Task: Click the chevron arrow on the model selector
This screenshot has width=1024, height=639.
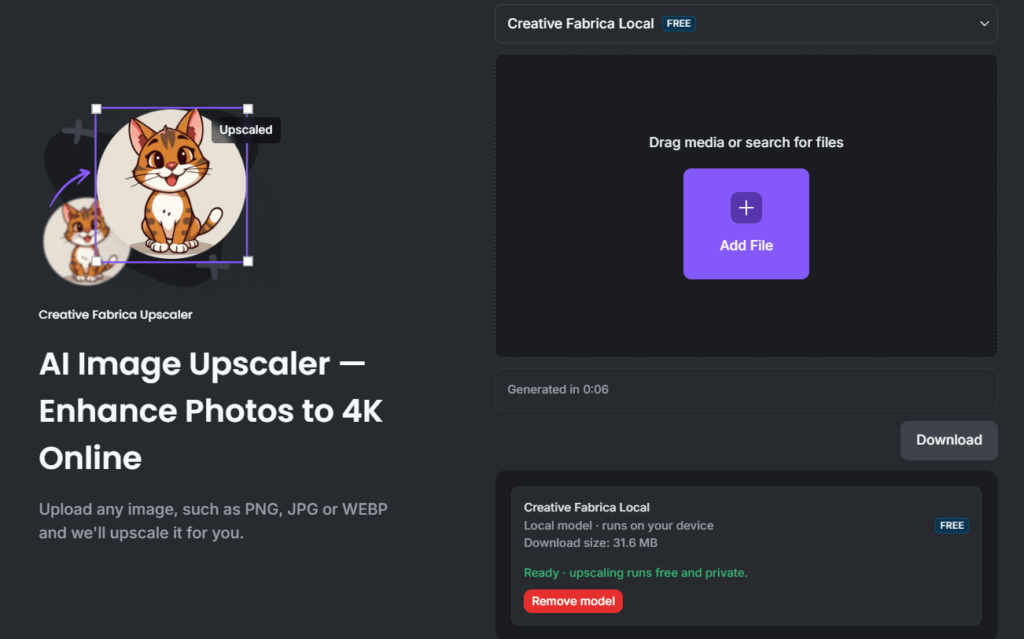Action: [984, 24]
